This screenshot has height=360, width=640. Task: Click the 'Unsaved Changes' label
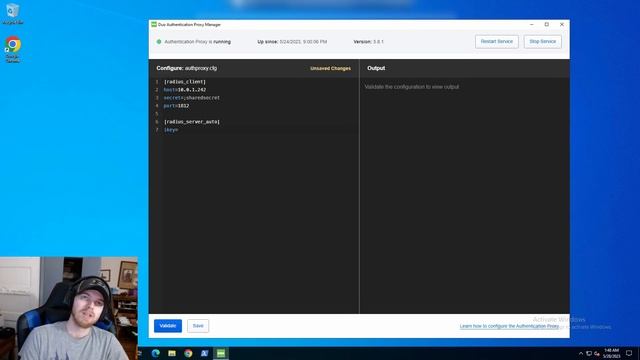330,69
